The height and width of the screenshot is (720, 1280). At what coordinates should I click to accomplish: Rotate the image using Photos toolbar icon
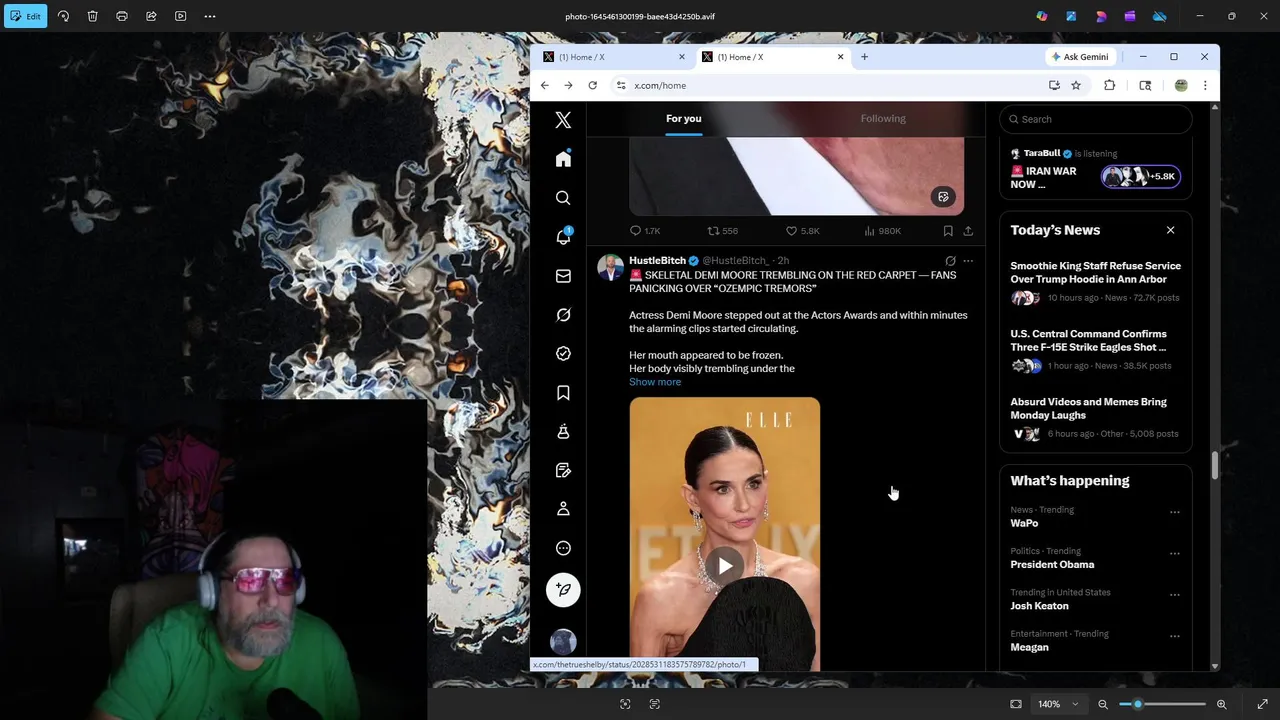pyautogui.click(x=63, y=16)
